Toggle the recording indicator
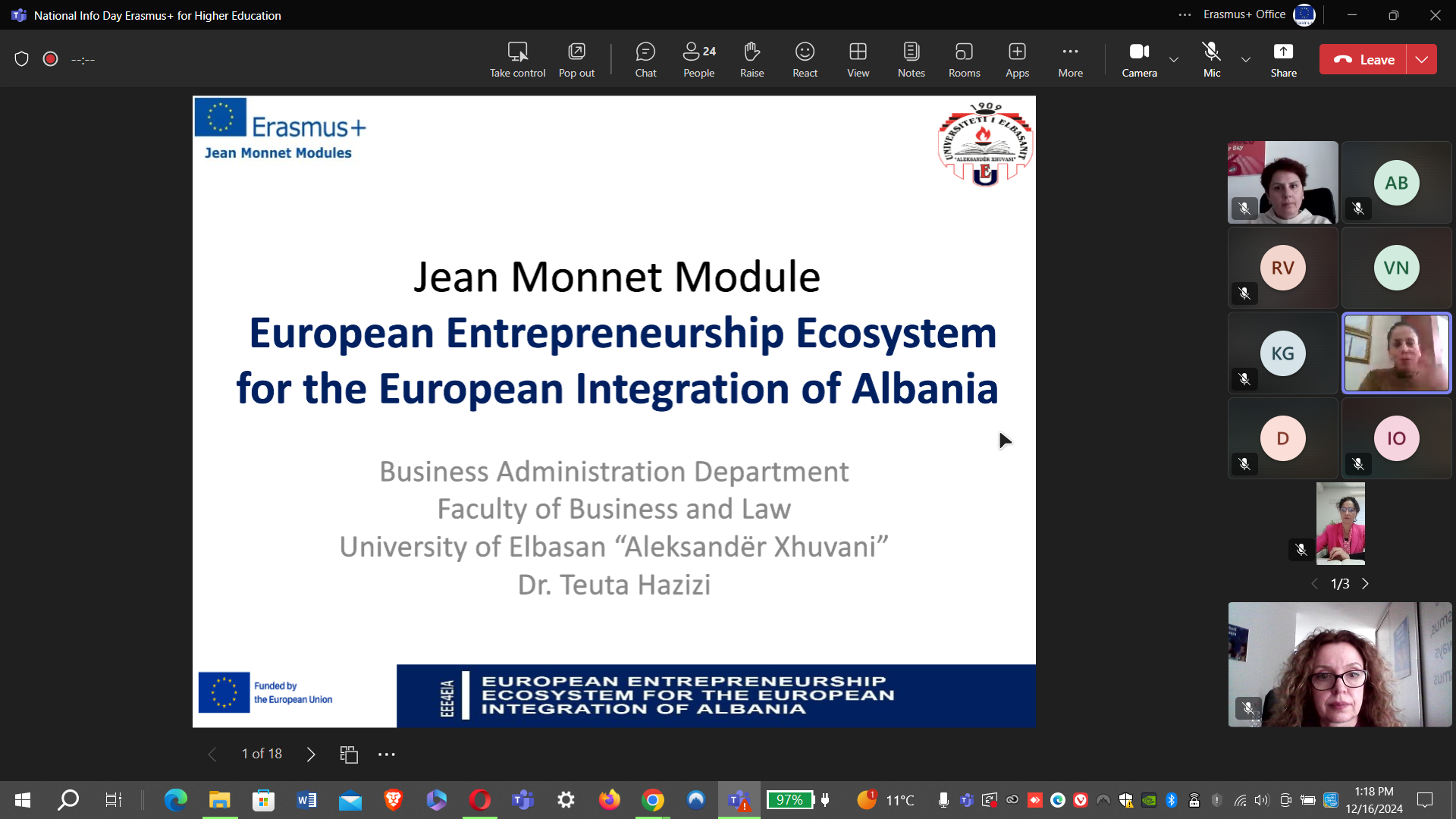This screenshot has width=1456, height=819. coord(51,59)
